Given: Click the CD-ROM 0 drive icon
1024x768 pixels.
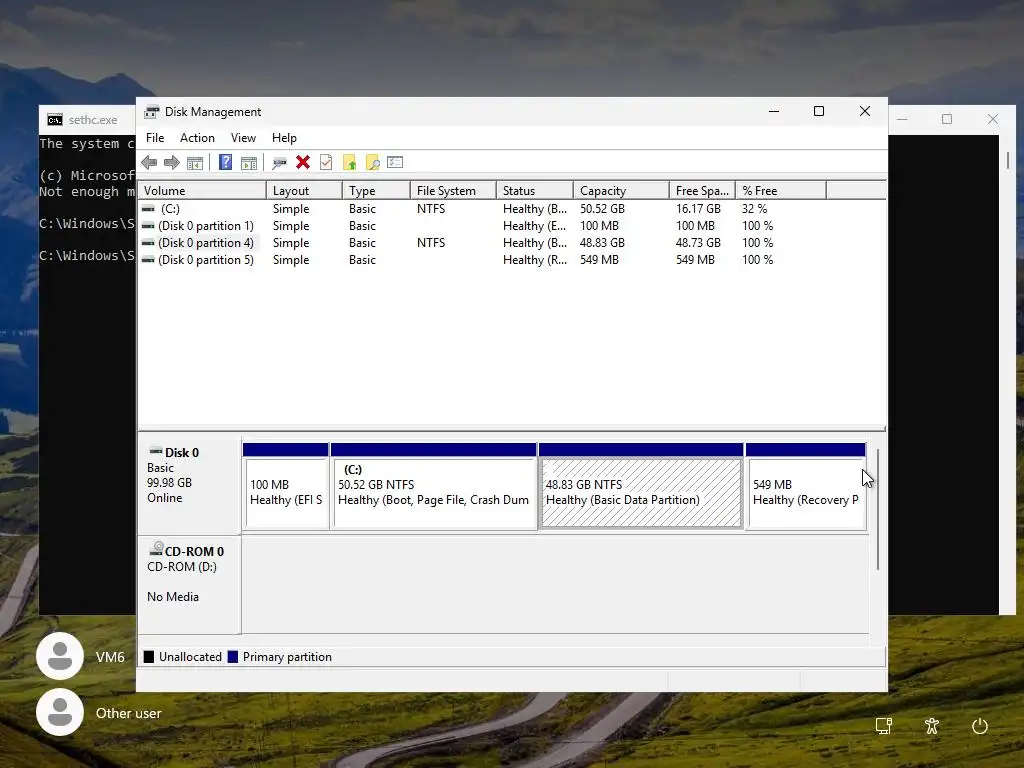Looking at the screenshot, I should pos(156,549).
